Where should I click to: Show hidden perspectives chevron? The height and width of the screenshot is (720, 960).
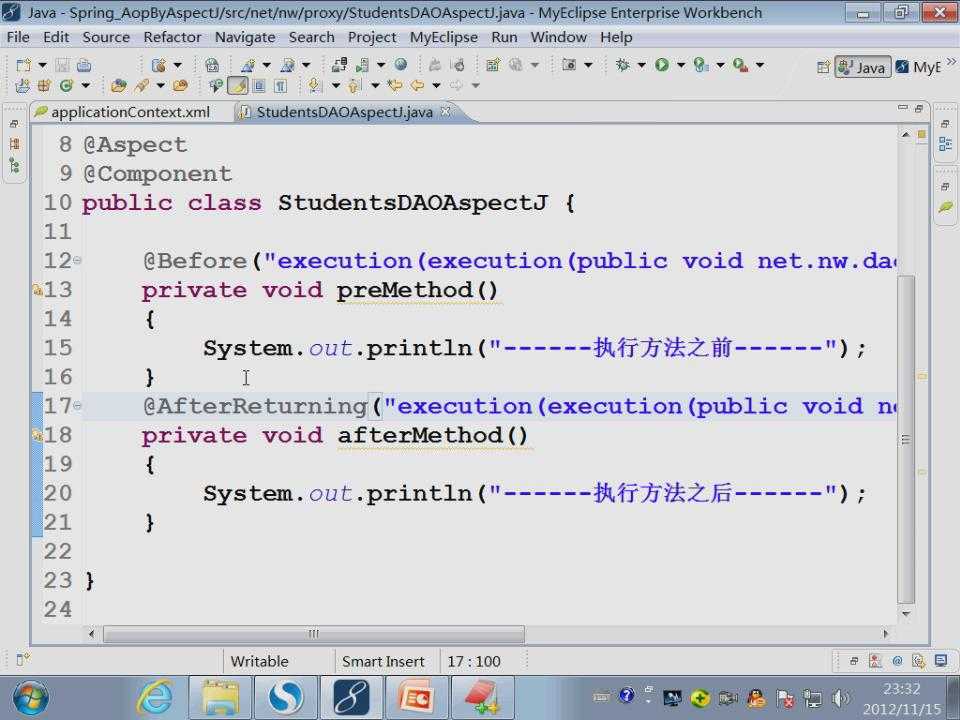(950, 61)
